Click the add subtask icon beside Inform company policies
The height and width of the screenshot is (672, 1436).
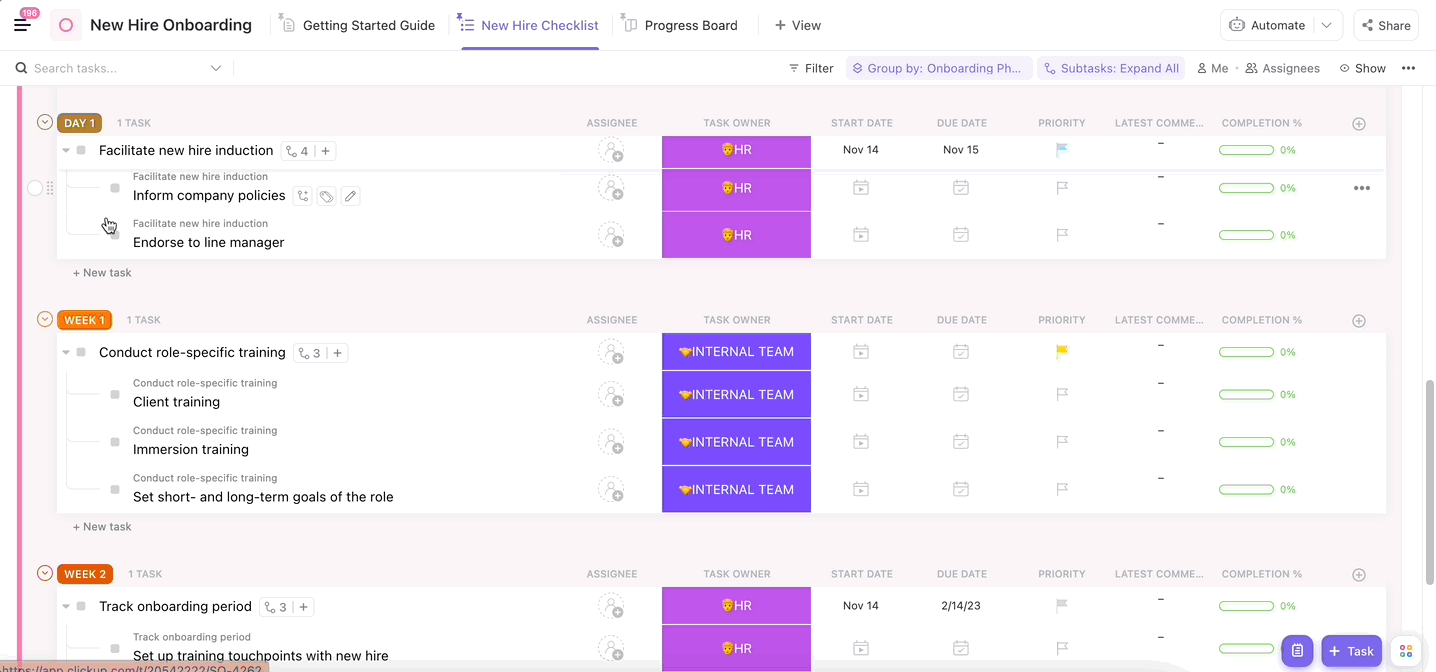coord(304,197)
